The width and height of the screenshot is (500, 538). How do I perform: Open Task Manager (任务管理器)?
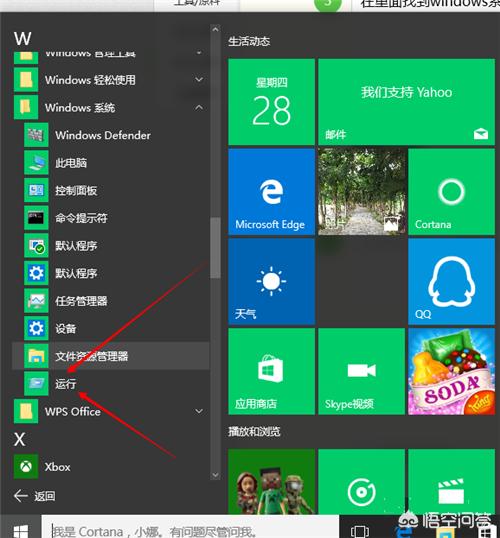(x=111, y=301)
